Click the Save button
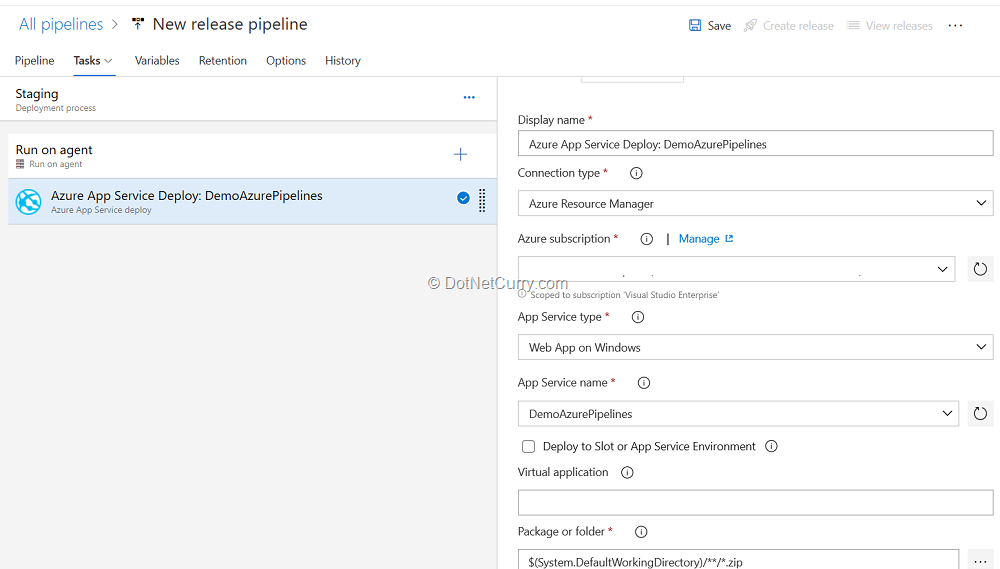 pyautogui.click(x=710, y=26)
